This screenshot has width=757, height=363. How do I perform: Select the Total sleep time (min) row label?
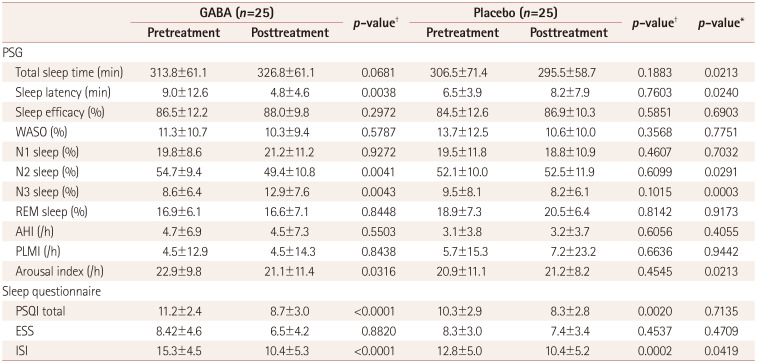tap(69, 72)
